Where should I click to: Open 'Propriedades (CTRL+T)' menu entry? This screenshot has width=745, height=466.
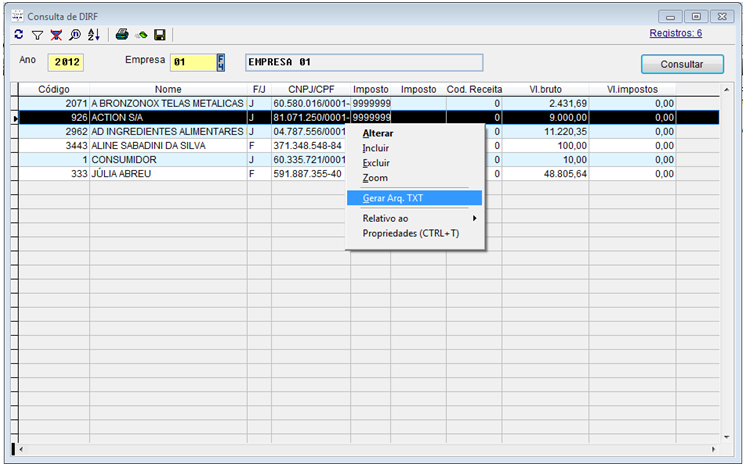click(410, 233)
